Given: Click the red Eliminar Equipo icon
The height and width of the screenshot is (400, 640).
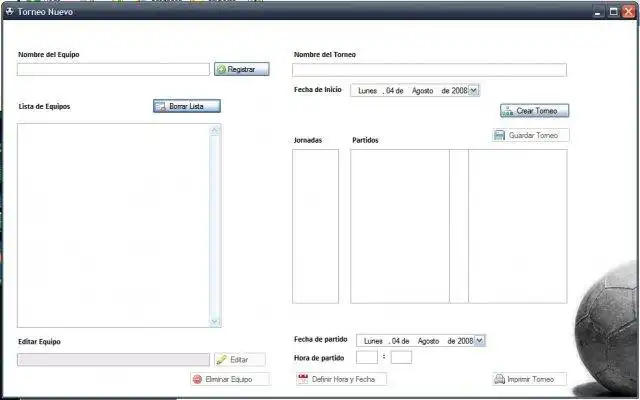Looking at the screenshot, I should [x=198, y=379].
